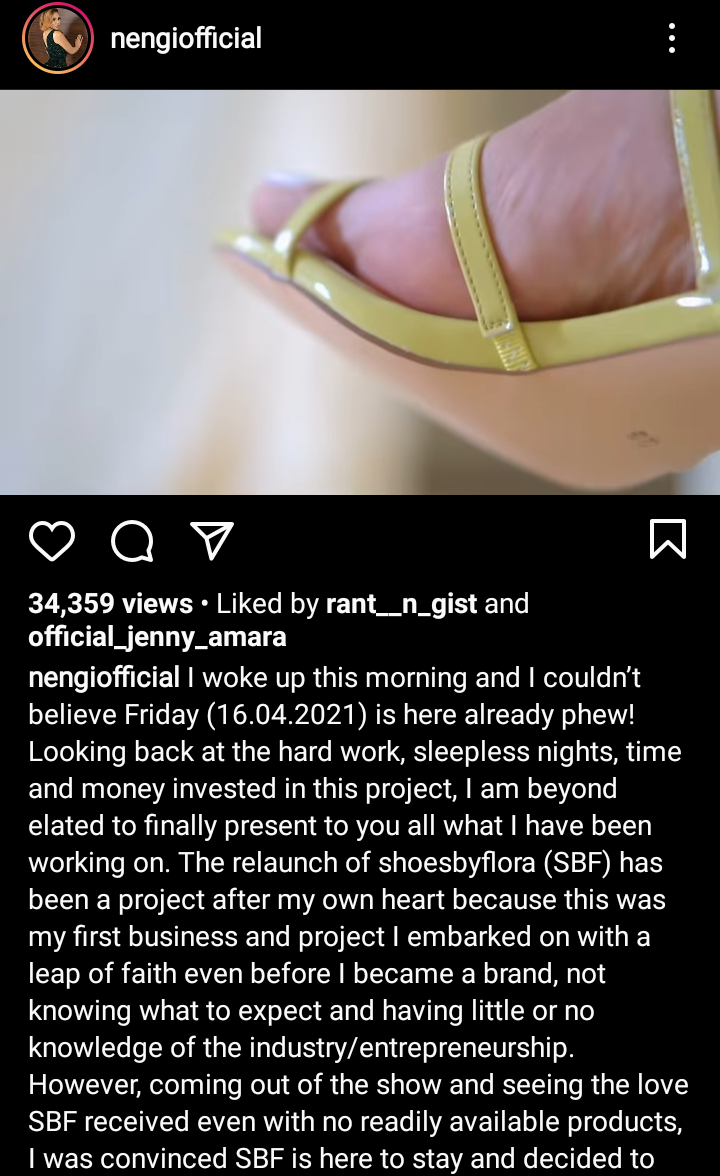This screenshot has width=720, height=1176.
Task: Open nengiofficial's story from the profile avatar
Action: tap(58, 38)
